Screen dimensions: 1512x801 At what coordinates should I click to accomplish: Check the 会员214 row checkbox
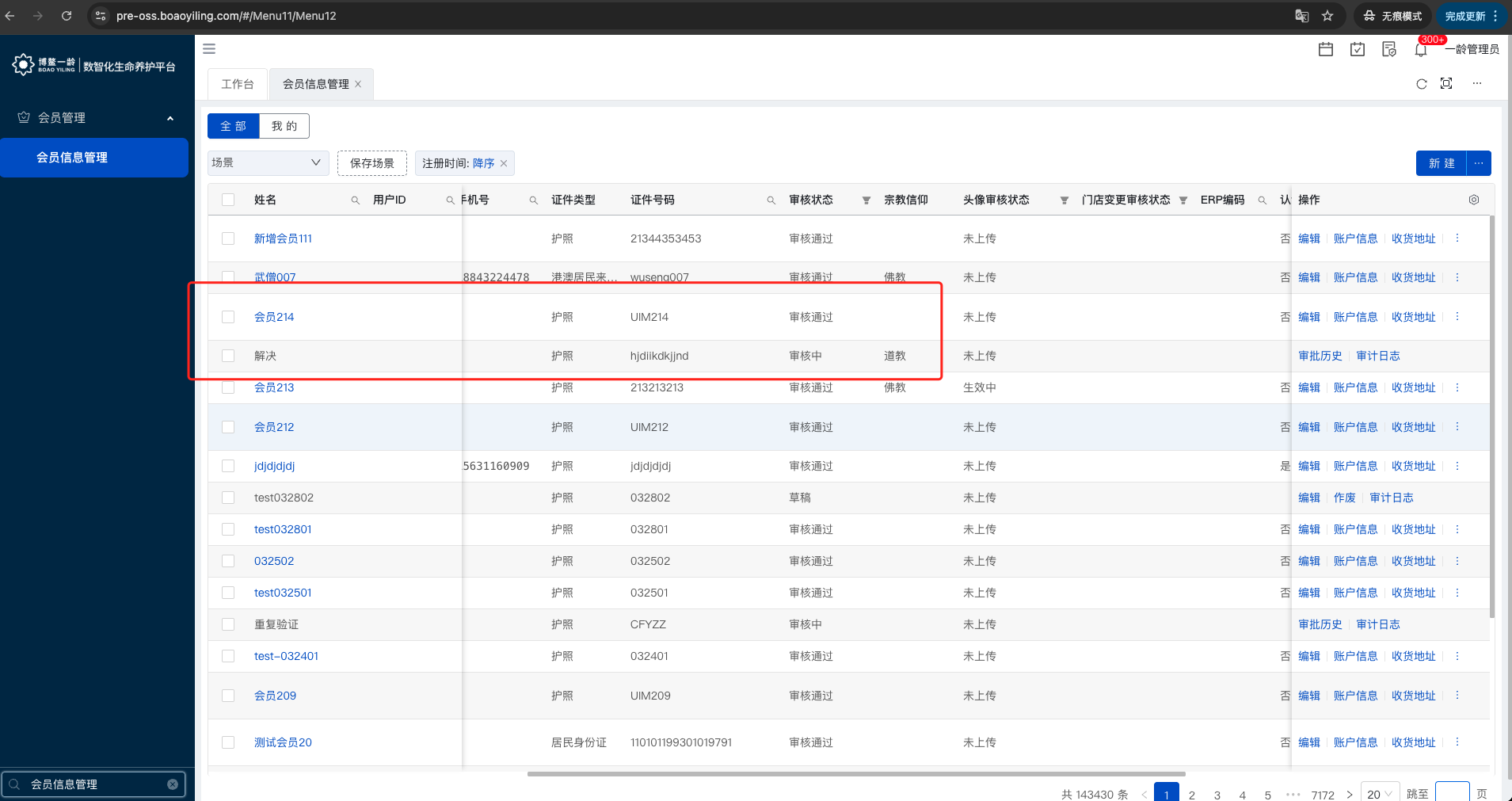(x=228, y=317)
